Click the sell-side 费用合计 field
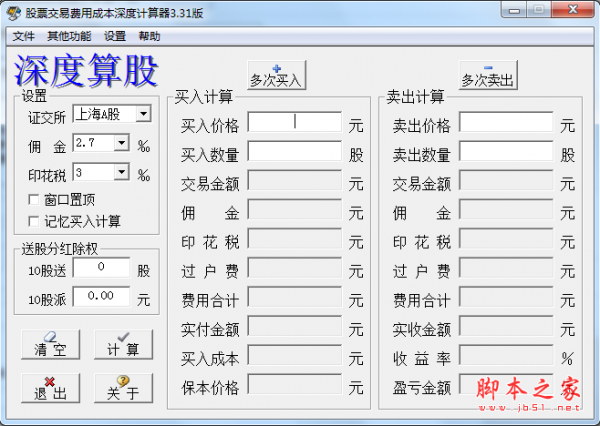Viewport: 600px width, 426px height. tap(506, 297)
